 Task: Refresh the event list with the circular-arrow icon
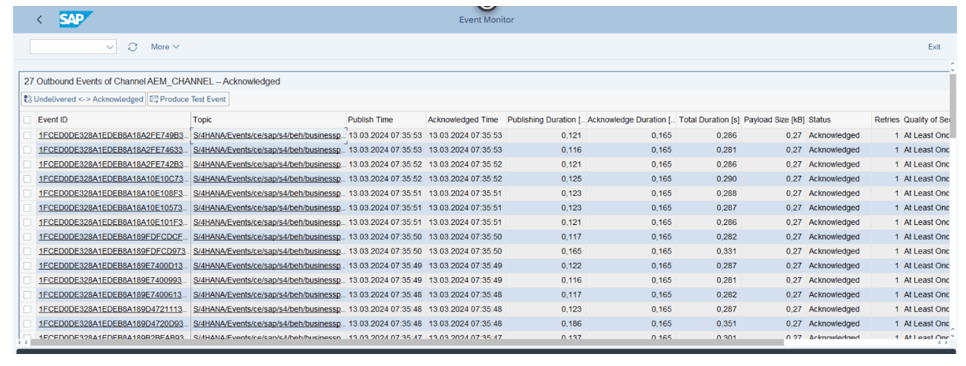coord(132,47)
